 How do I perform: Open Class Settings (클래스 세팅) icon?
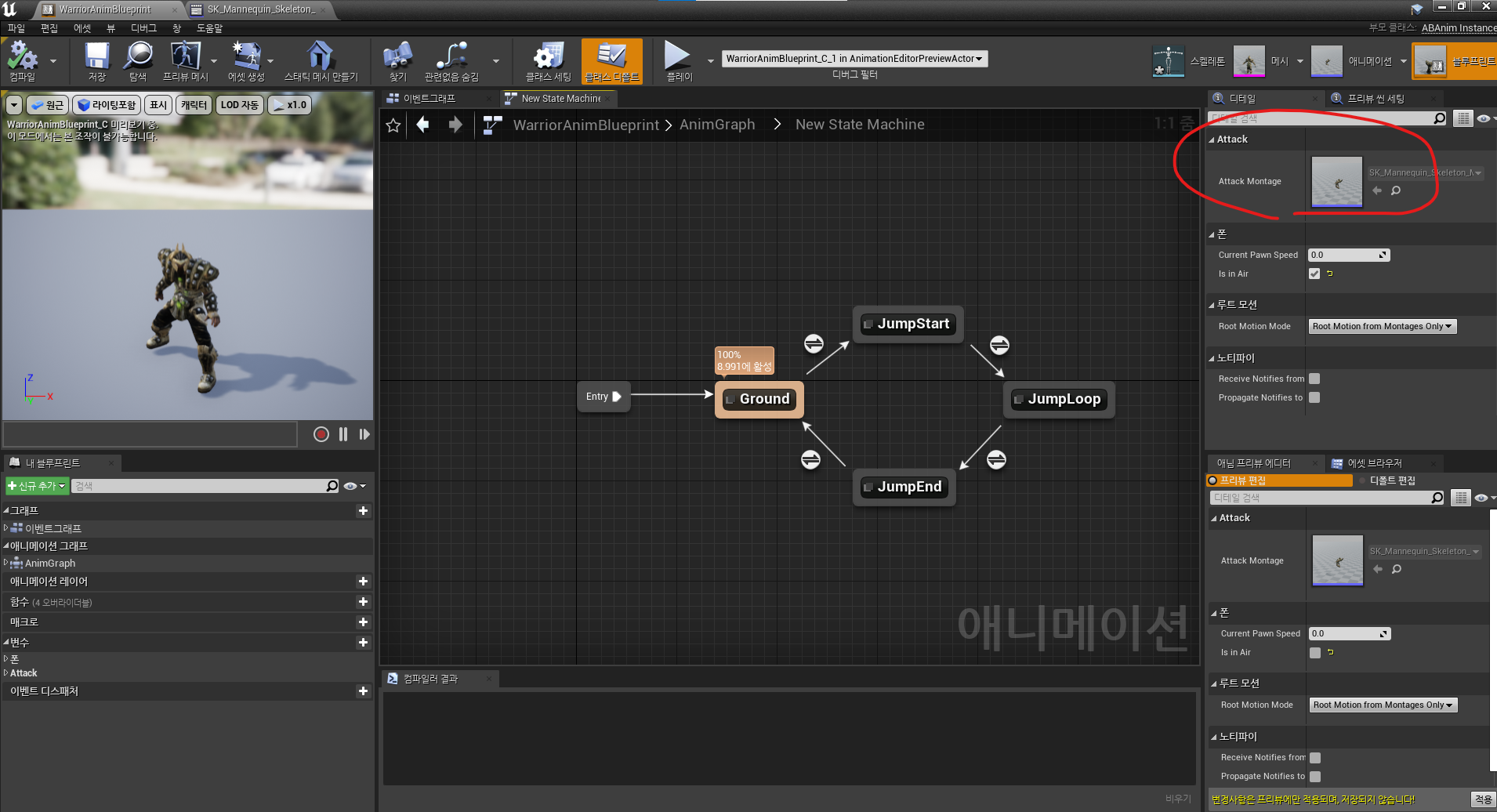point(548,60)
